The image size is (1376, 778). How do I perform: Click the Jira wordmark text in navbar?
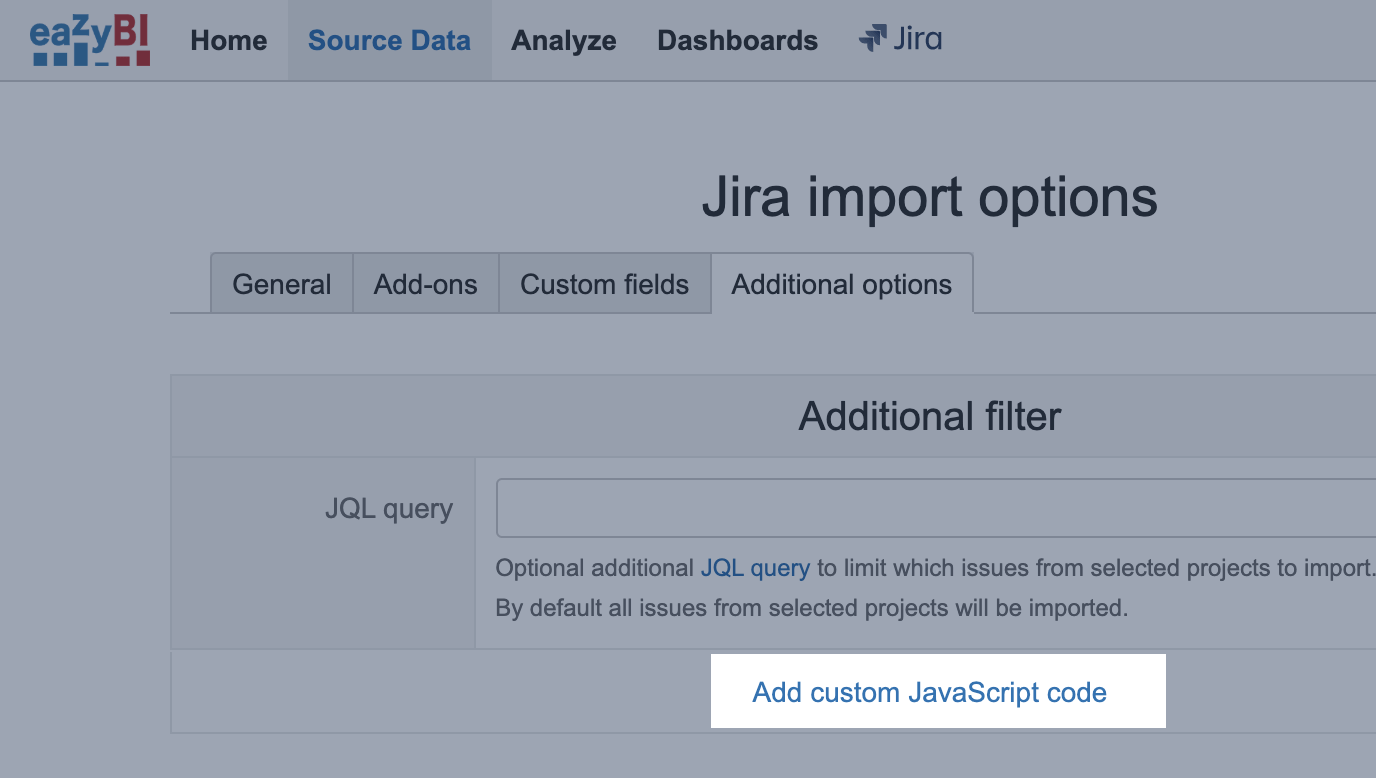(917, 39)
